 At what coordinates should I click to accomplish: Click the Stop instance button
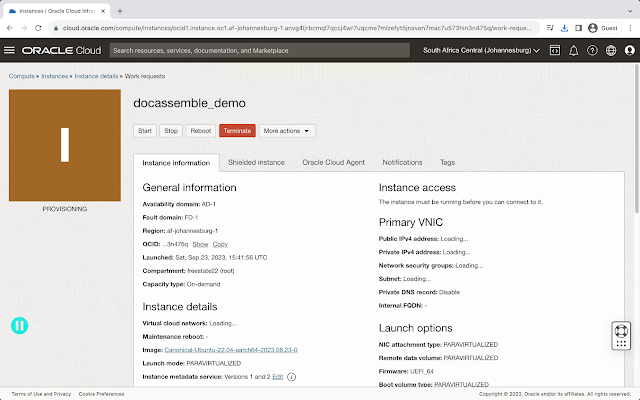(171, 131)
